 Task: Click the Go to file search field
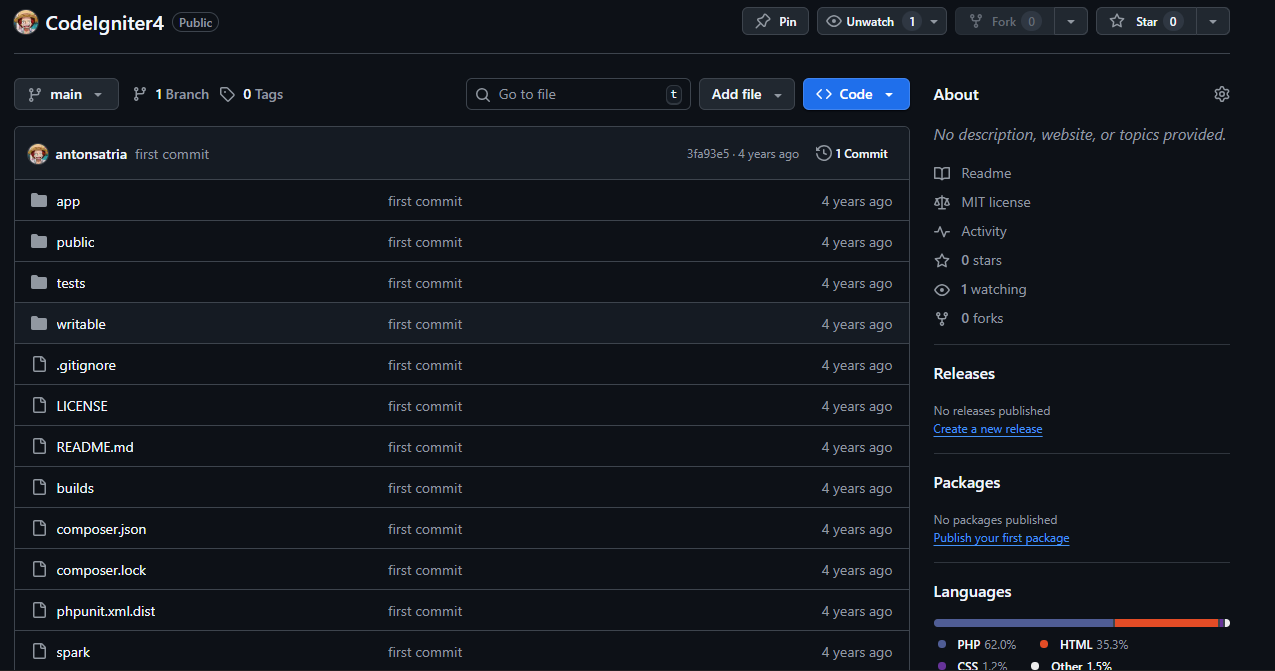(x=578, y=94)
